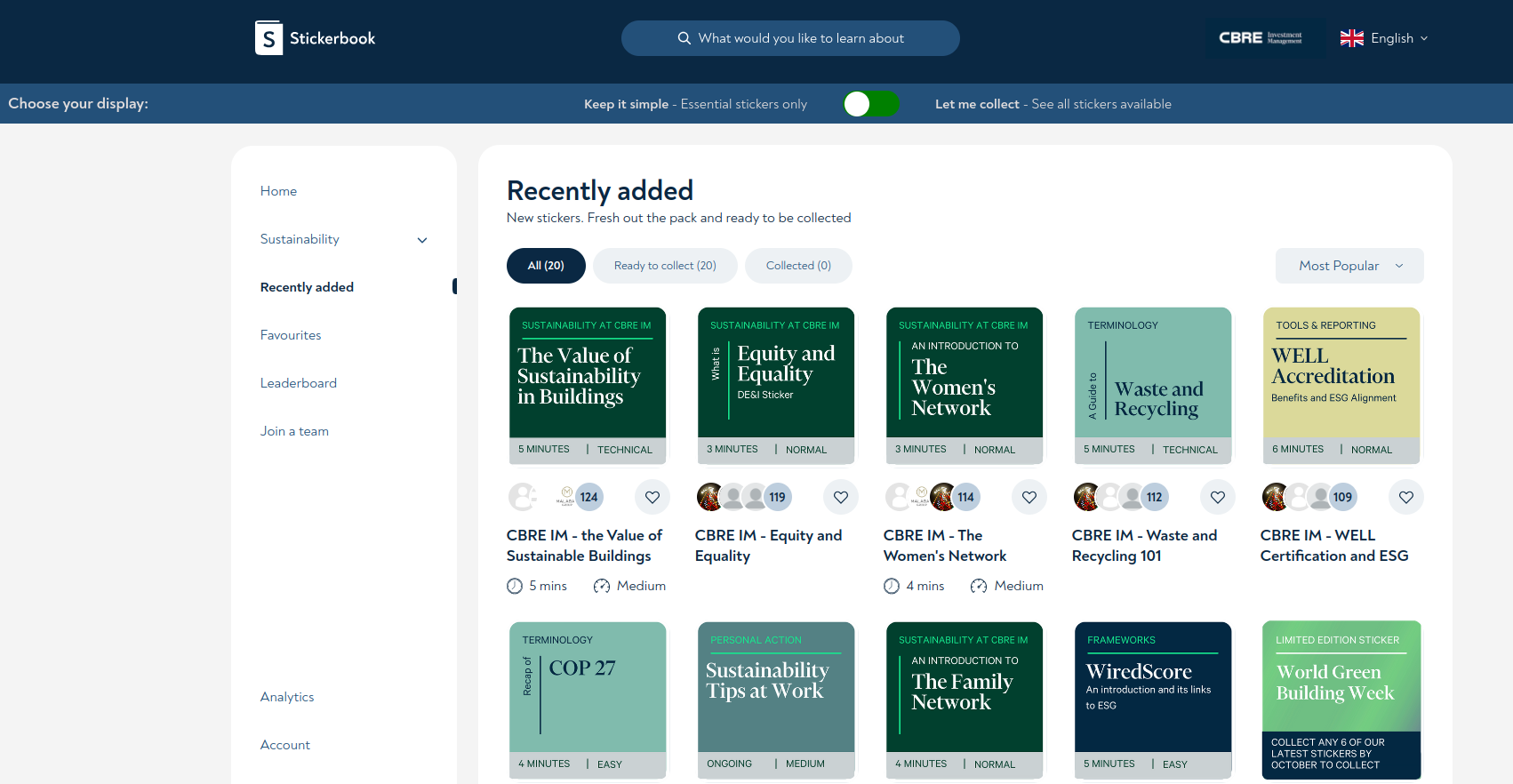Open the Equity and Equality sticker card
Viewport: 1513px width, 784px height.
click(x=776, y=386)
